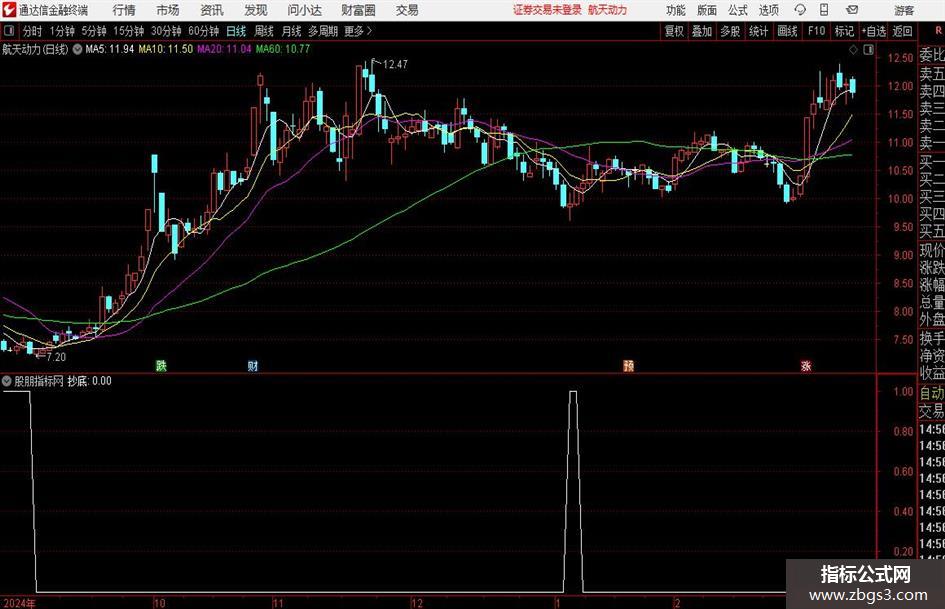Screen dimensions: 945x609
Task: Click the red 航天动力 stock name in title bar
Action: pyautogui.click(x=608, y=10)
